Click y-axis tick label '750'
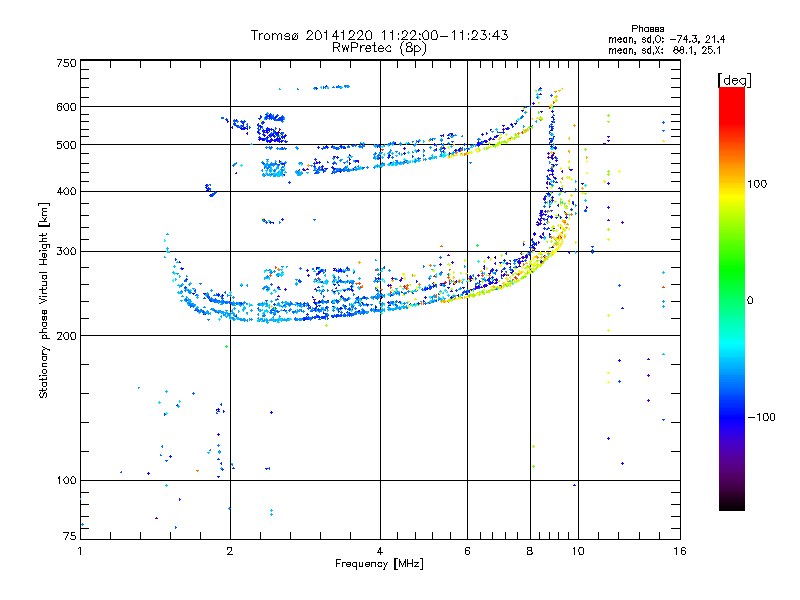Image resolution: width=800 pixels, height=600 pixels. tap(67, 63)
